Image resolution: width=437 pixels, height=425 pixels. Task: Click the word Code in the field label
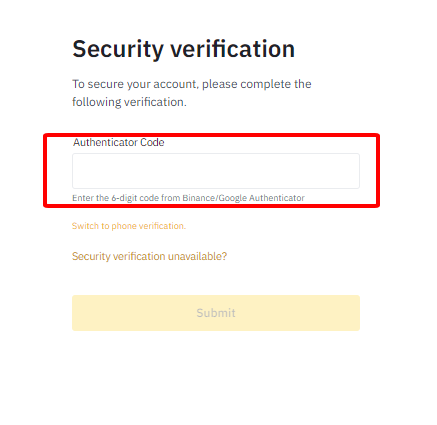click(x=152, y=142)
